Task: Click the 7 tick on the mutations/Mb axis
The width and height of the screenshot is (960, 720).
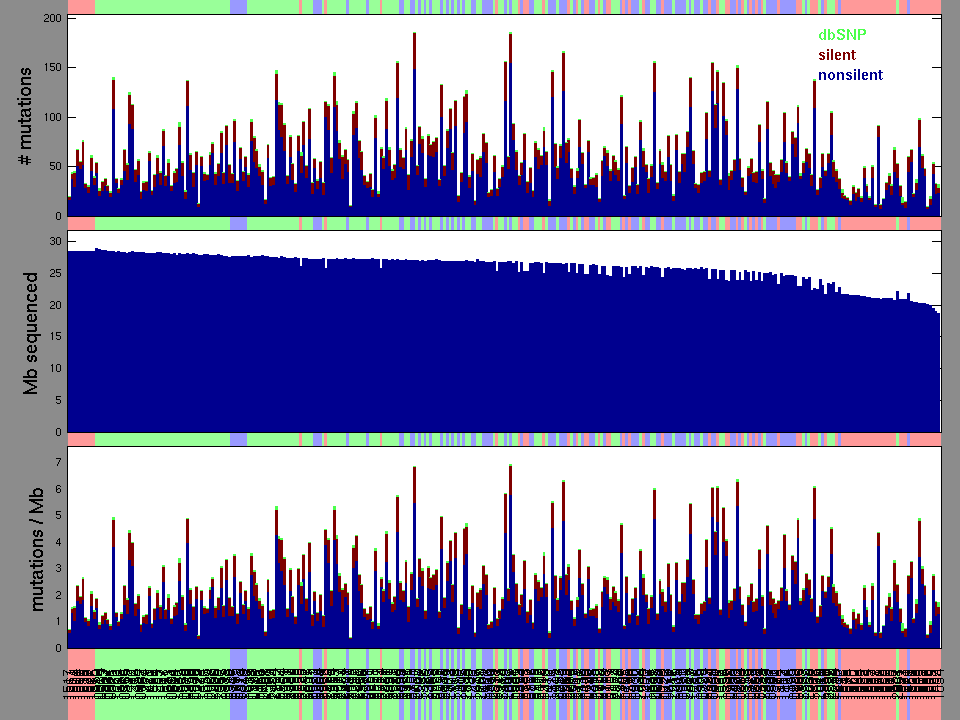Action: coord(58,463)
